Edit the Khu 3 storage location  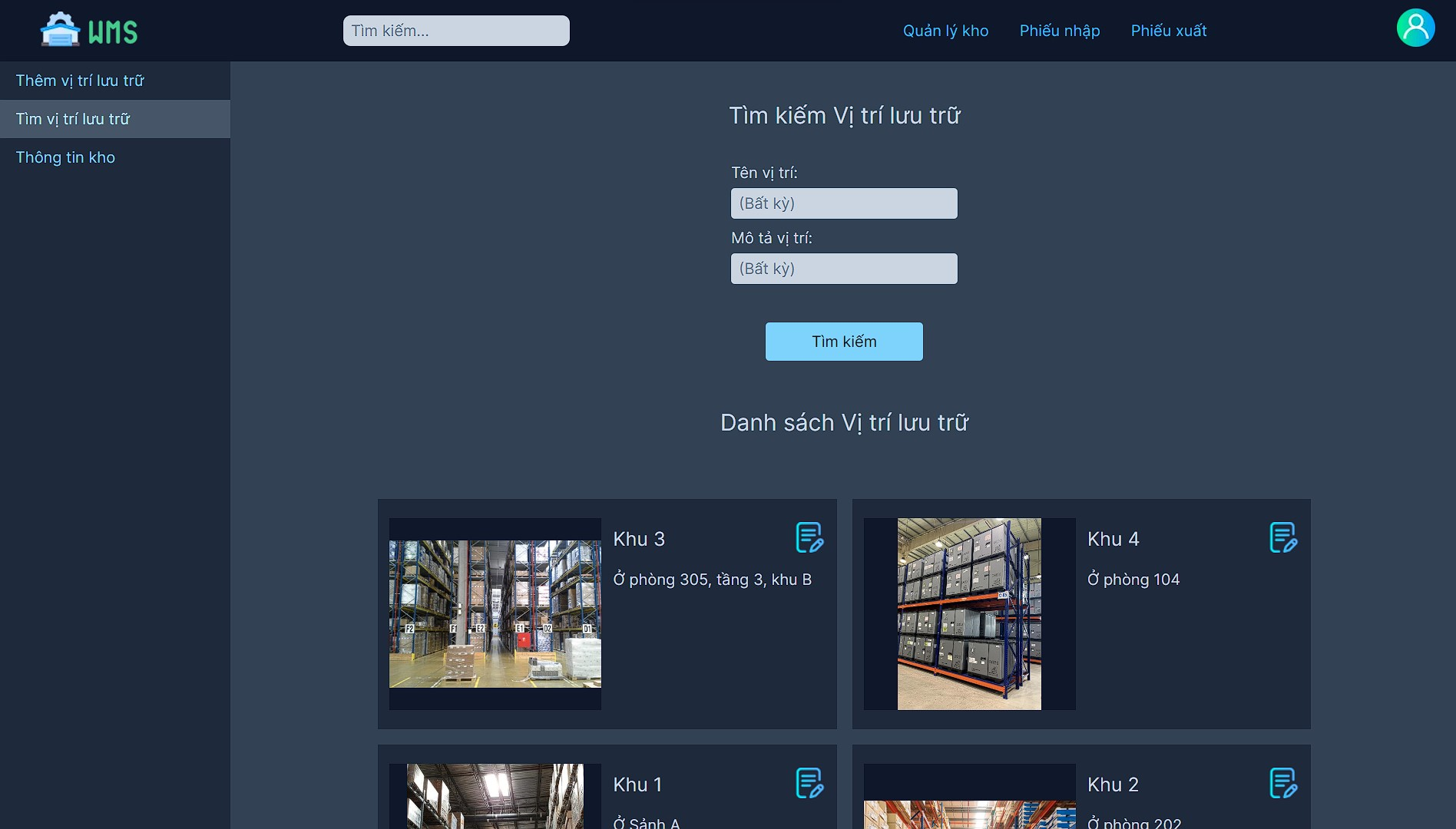pyautogui.click(x=809, y=537)
